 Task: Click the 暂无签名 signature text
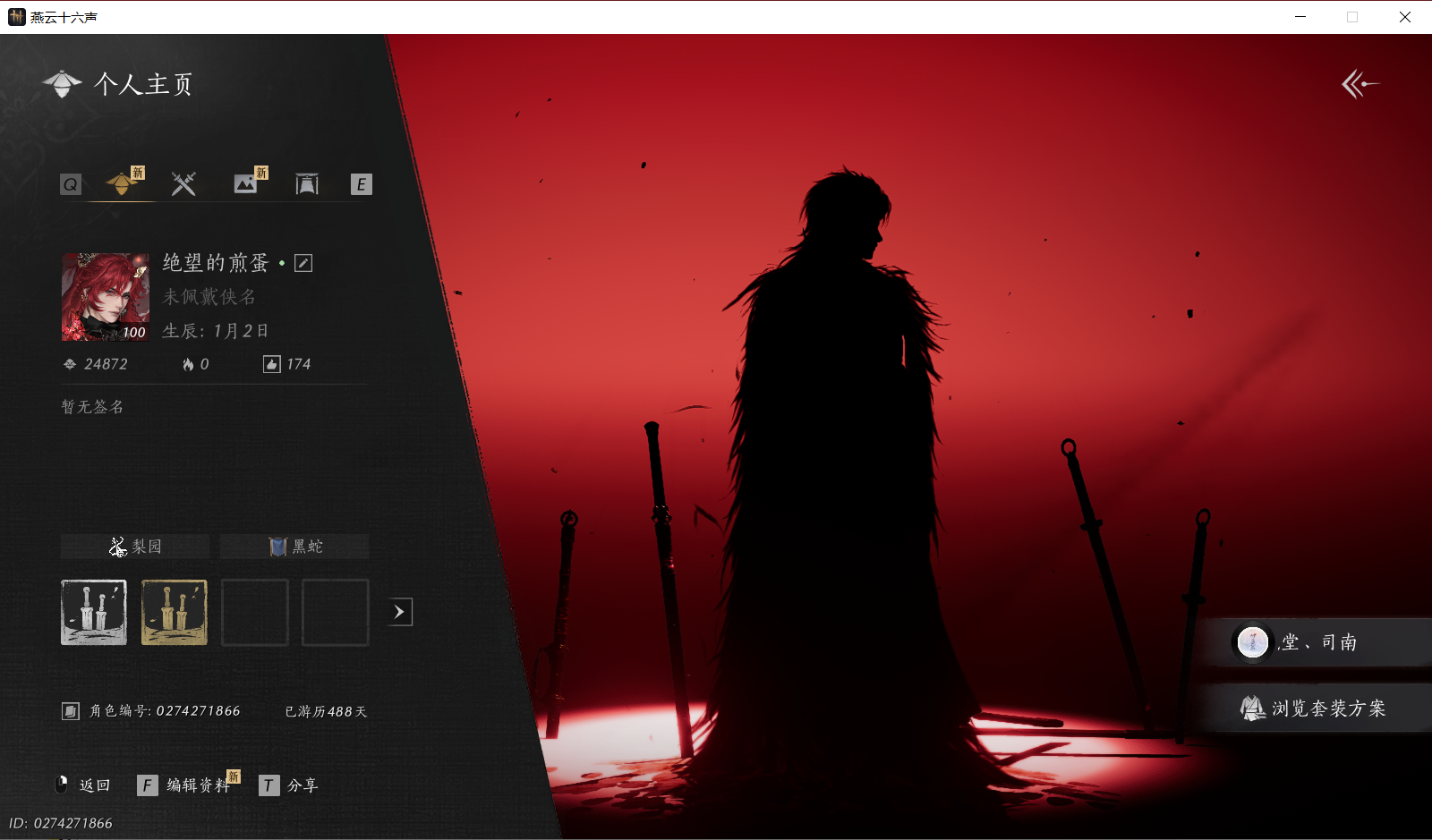[92, 407]
